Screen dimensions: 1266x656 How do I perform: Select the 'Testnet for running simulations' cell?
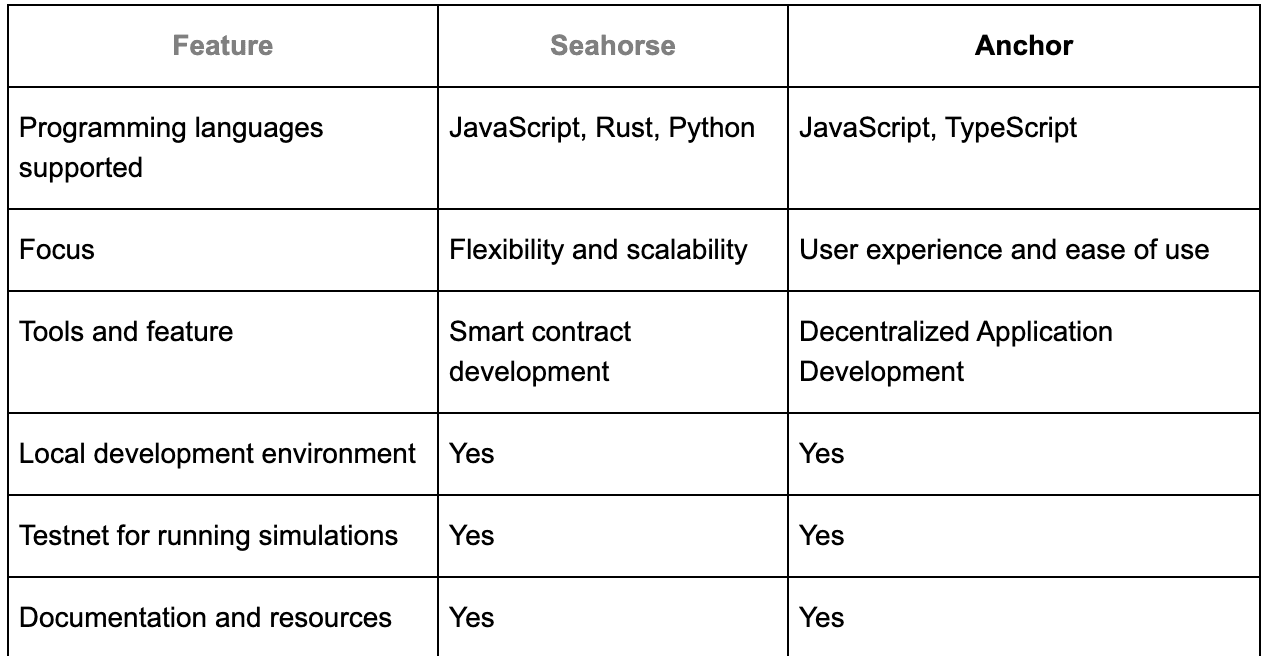[x=208, y=535]
